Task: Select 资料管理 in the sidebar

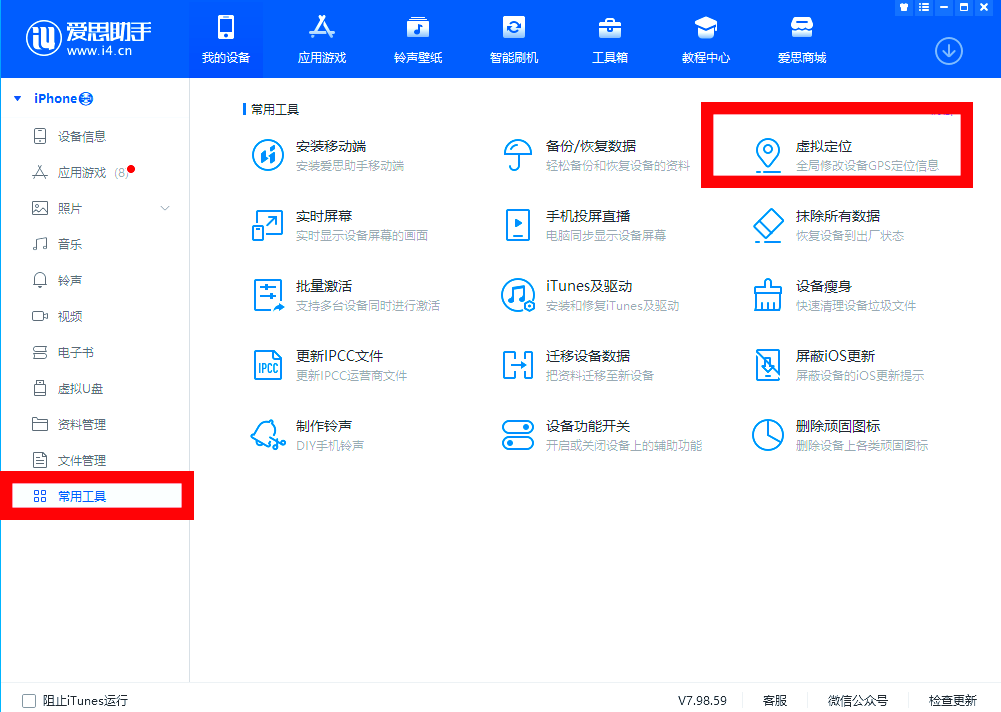Action: click(x=81, y=424)
